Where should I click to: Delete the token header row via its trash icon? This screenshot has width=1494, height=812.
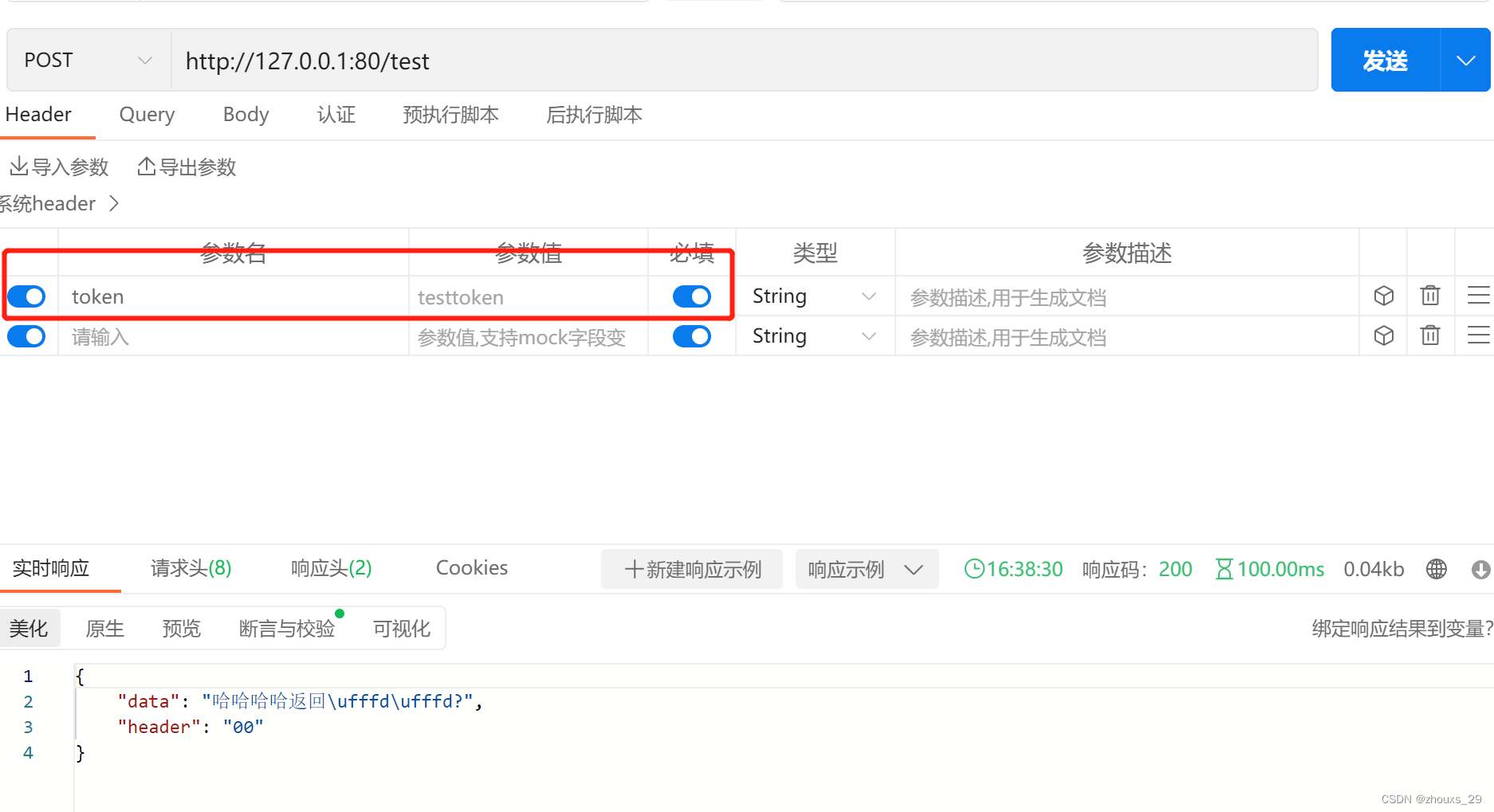[x=1430, y=296]
